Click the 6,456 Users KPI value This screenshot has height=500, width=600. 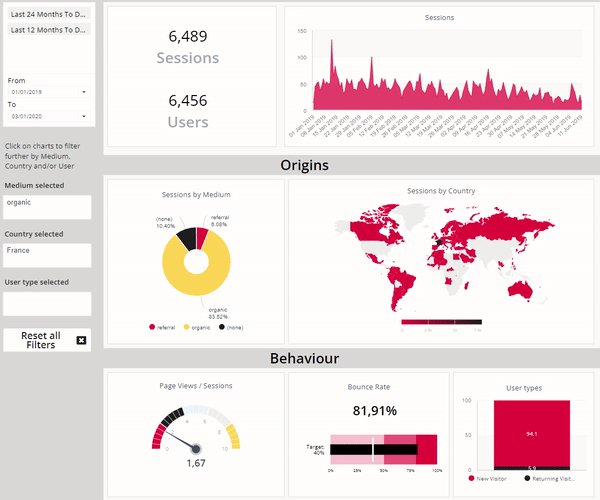pos(188,101)
